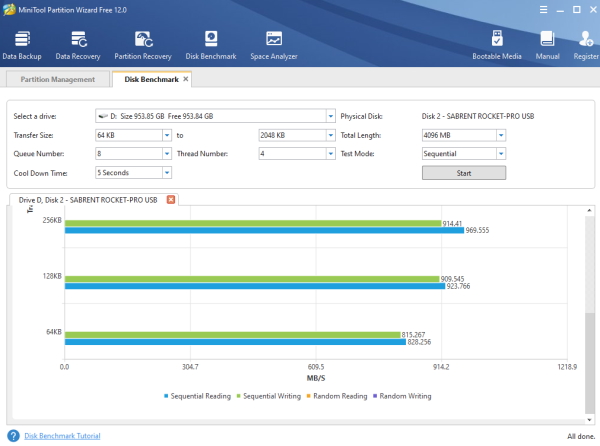Open the Data Backup tool
600x446 pixels.
tap(22, 46)
